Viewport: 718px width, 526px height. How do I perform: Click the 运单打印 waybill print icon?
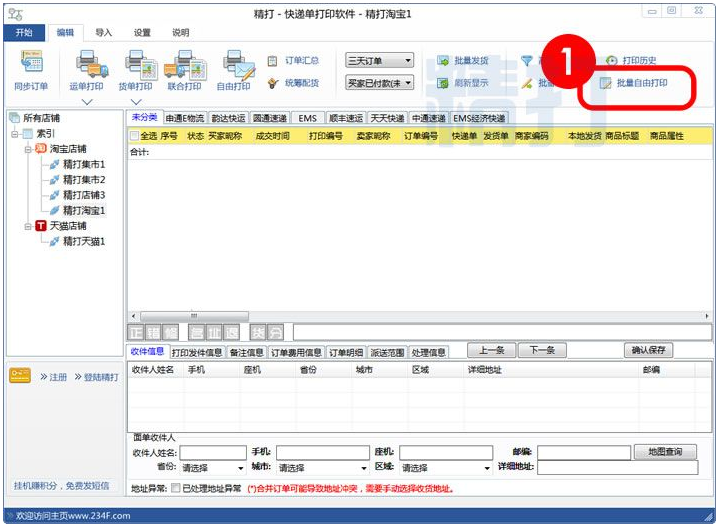point(92,64)
